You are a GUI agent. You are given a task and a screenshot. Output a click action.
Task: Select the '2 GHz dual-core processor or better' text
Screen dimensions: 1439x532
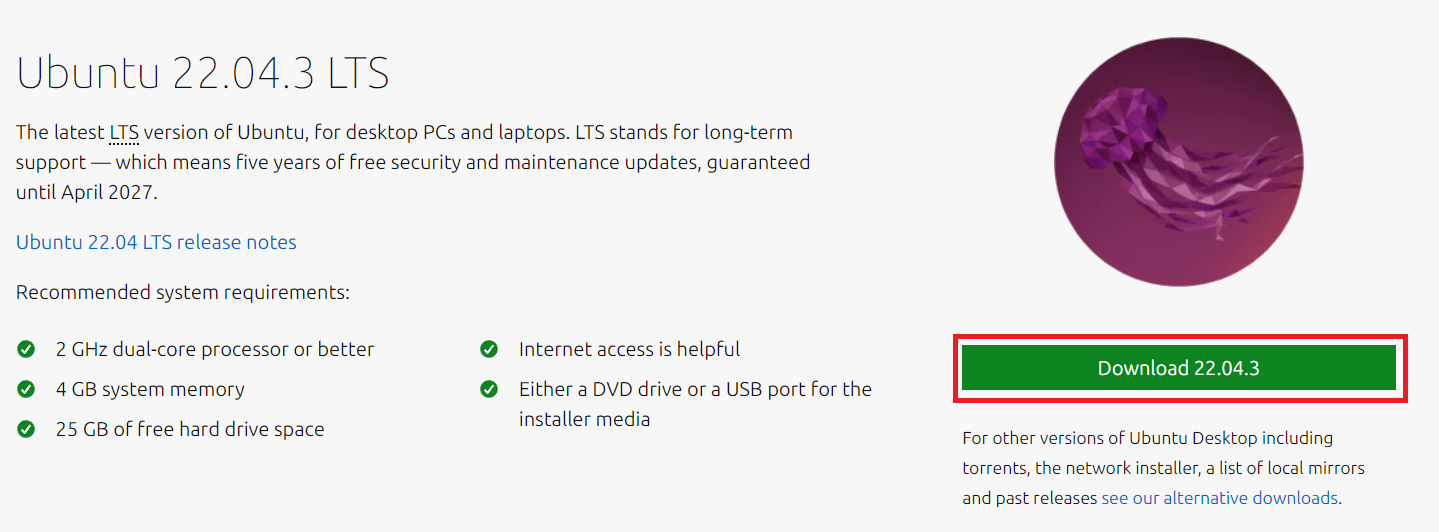pyautogui.click(x=215, y=350)
